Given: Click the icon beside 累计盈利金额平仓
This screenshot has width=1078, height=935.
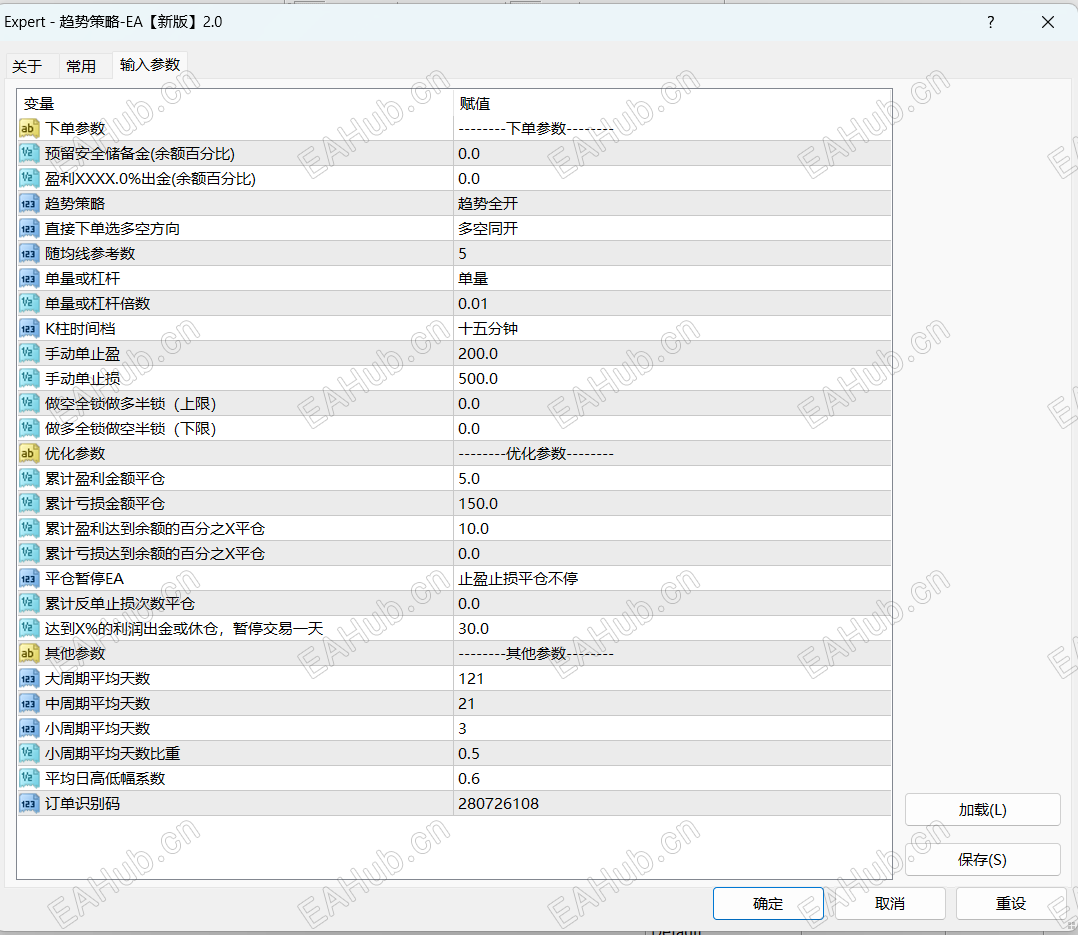Looking at the screenshot, I should [28, 478].
